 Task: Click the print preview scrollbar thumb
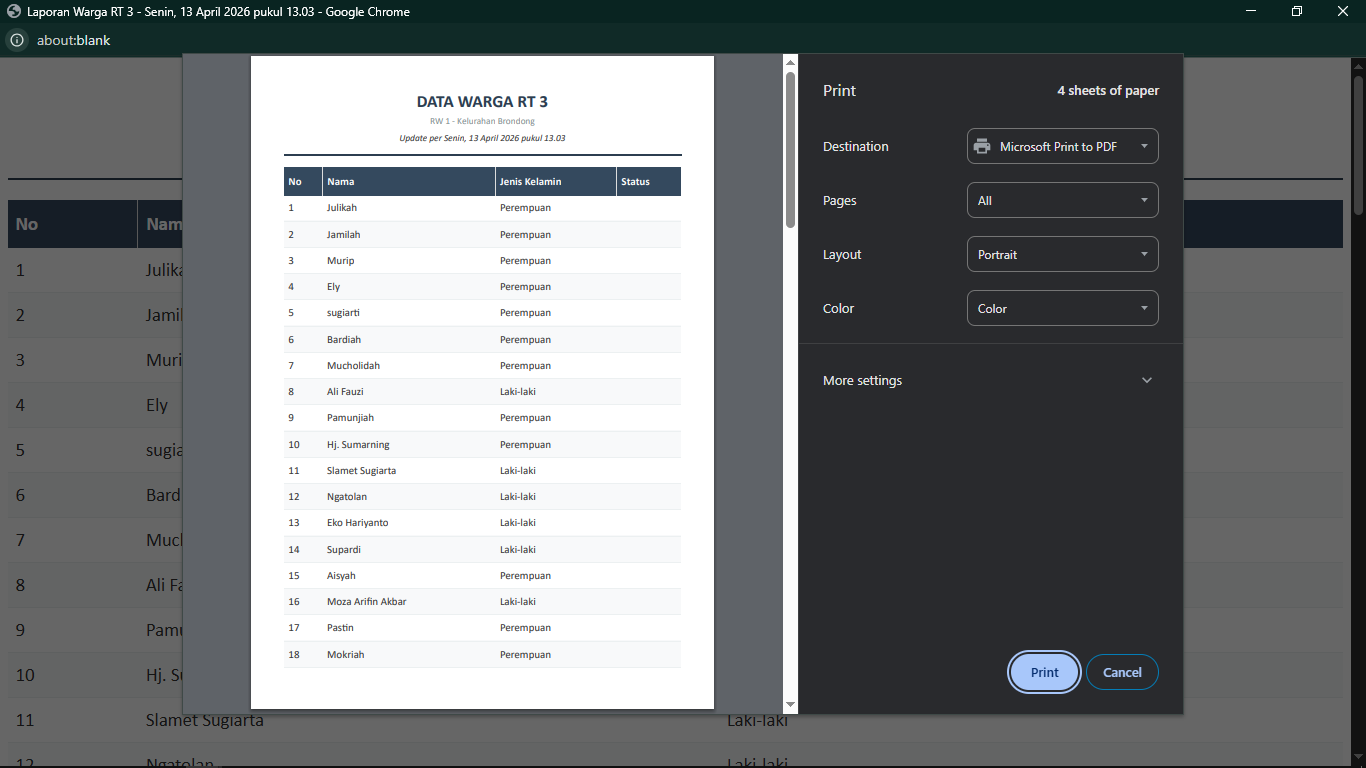tap(790, 150)
